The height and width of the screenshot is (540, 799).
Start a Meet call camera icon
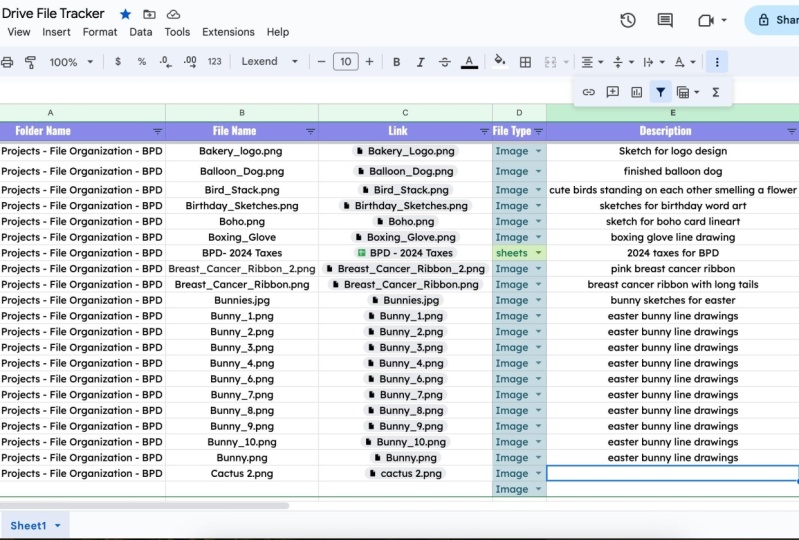tap(706, 20)
